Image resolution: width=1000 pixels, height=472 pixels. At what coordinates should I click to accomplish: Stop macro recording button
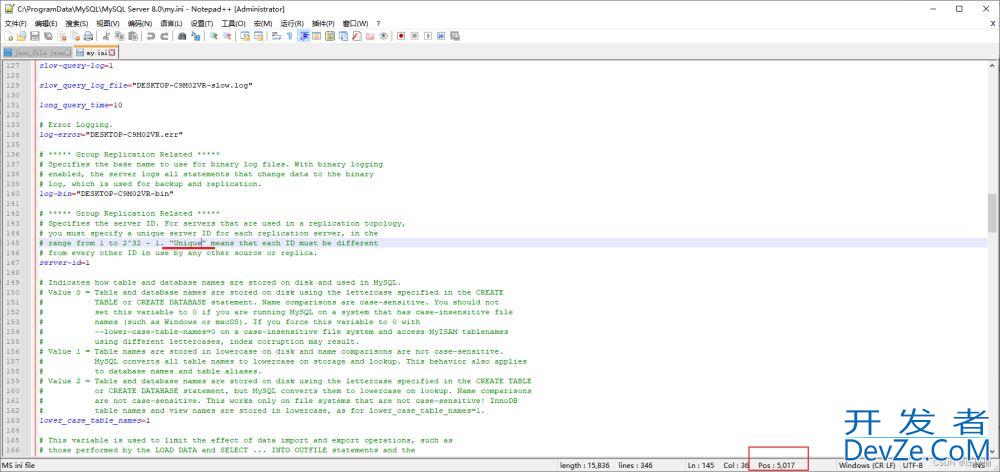click(x=415, y=36)
